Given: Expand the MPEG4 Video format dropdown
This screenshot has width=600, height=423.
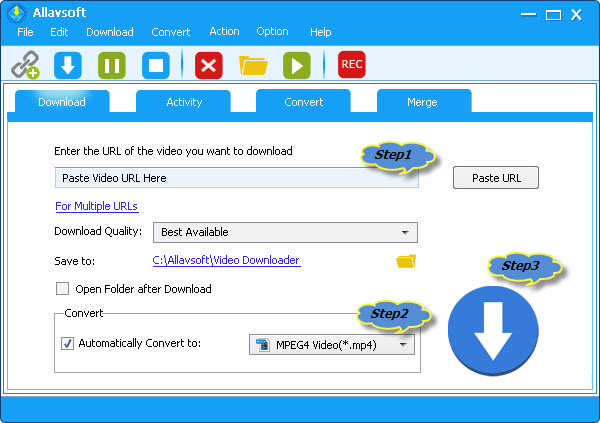Looking at the screenshot, I should point(331,345).
